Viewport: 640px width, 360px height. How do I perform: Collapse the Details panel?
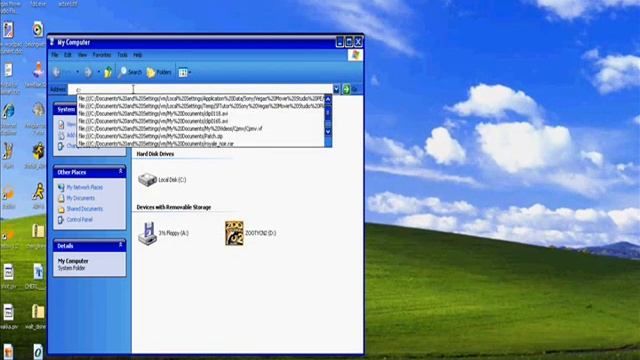click(121, 245)
